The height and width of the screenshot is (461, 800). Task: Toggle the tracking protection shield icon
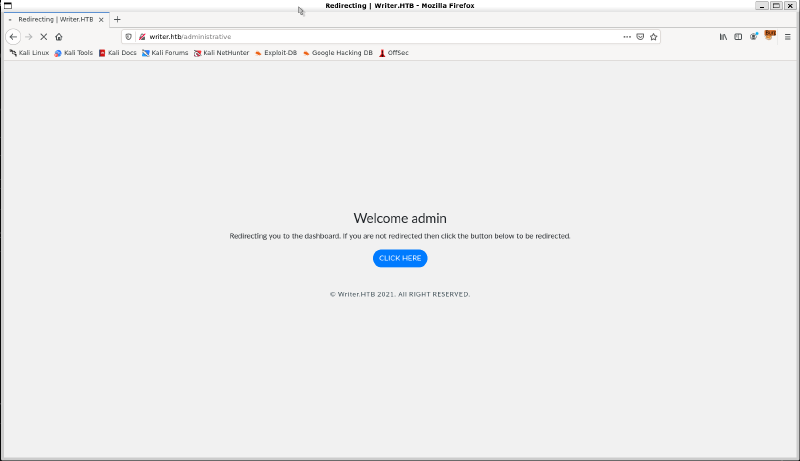coord(128,36)
